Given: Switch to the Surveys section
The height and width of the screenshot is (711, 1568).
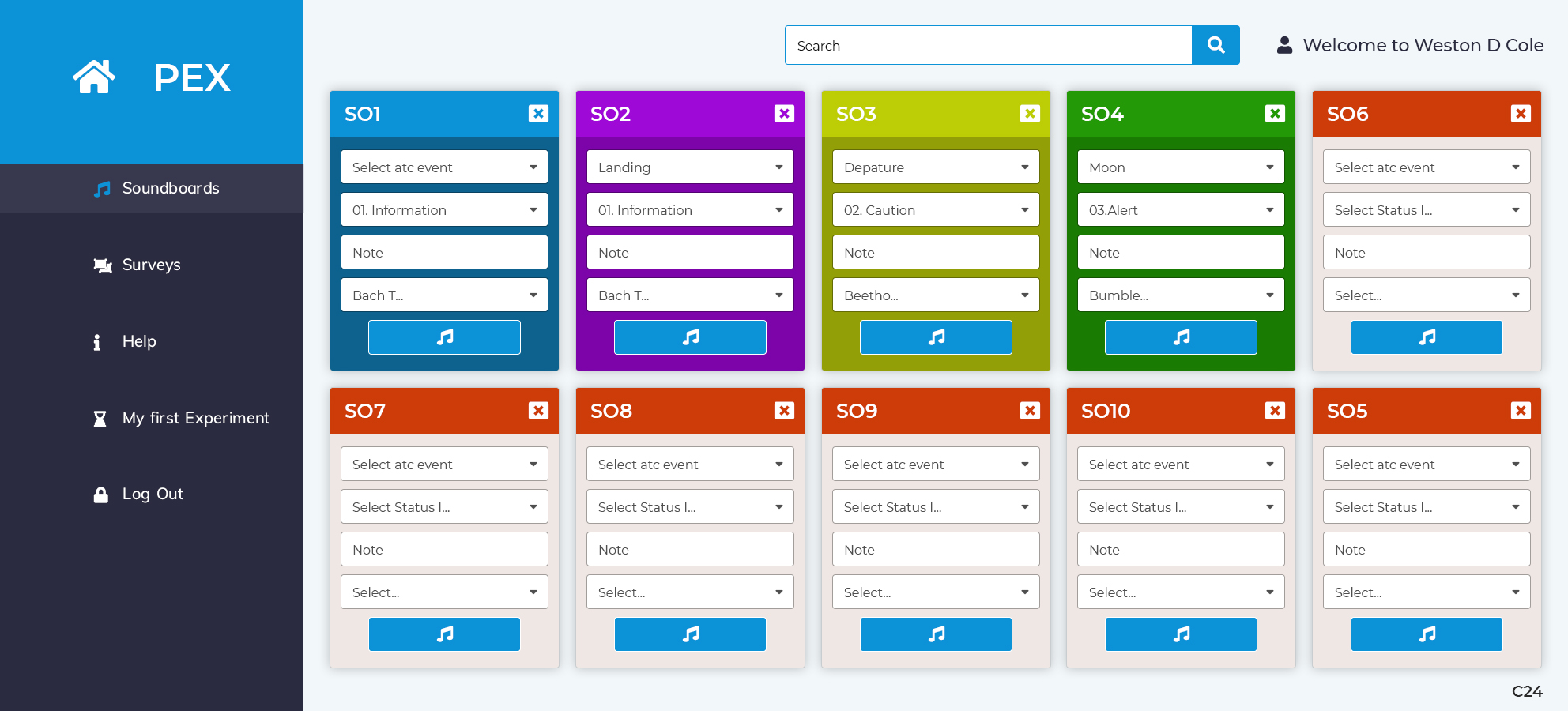Looking at the screenshot, I should pyautogui.click(x=151, y=265).
